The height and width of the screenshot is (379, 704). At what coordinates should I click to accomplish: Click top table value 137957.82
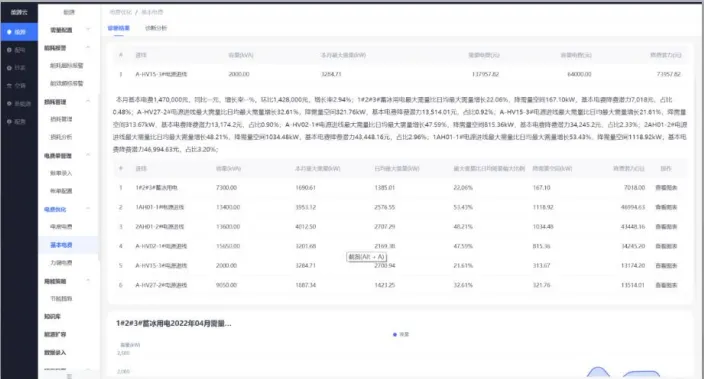[x=485, y=74]
